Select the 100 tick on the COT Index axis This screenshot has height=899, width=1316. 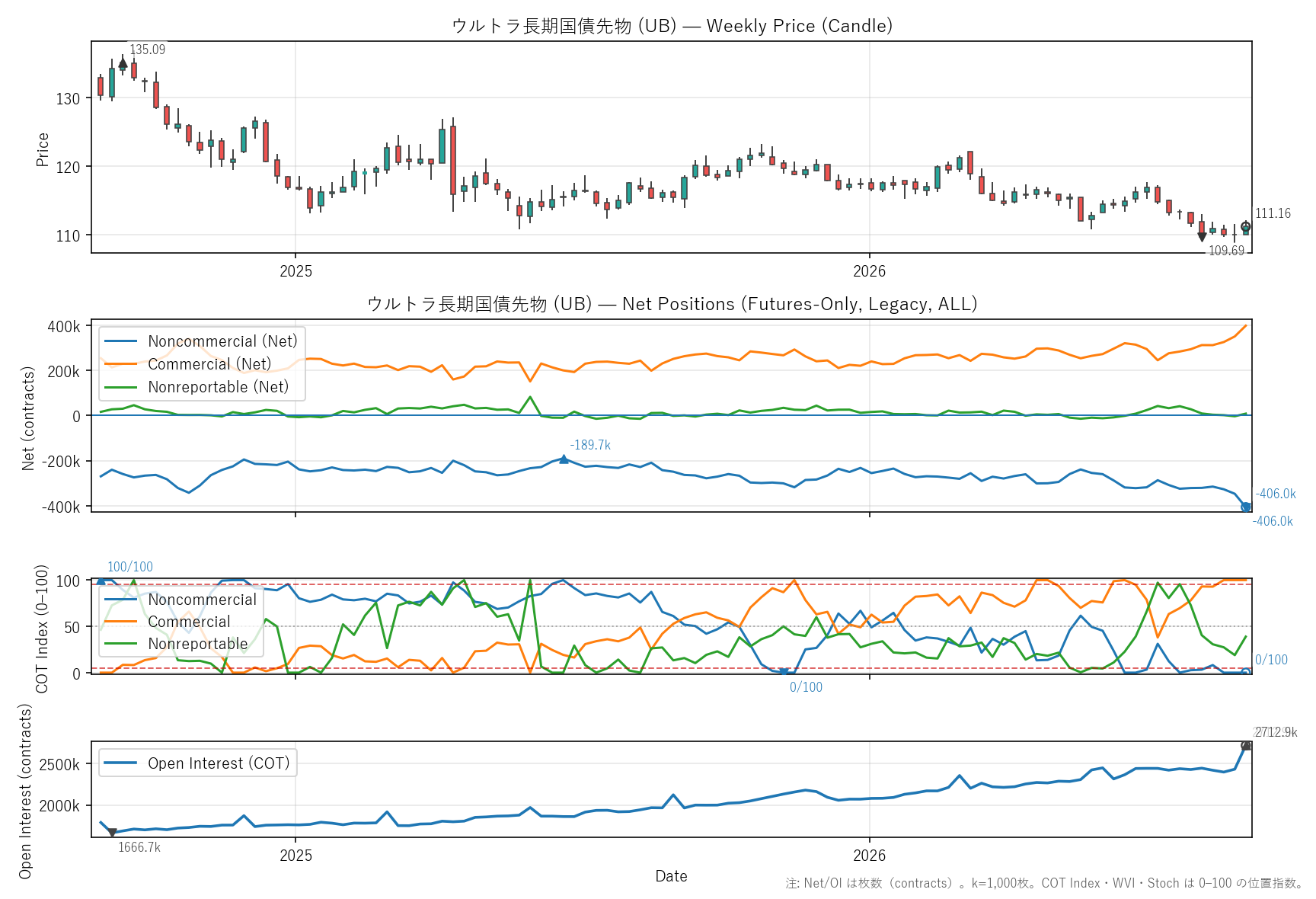[x=68, y=581]
